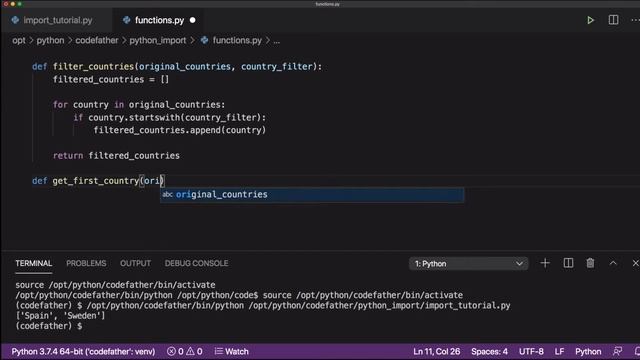Screen dimensions: 640x360
Task: Kill the terminal with trash icon
Action: 590,263
